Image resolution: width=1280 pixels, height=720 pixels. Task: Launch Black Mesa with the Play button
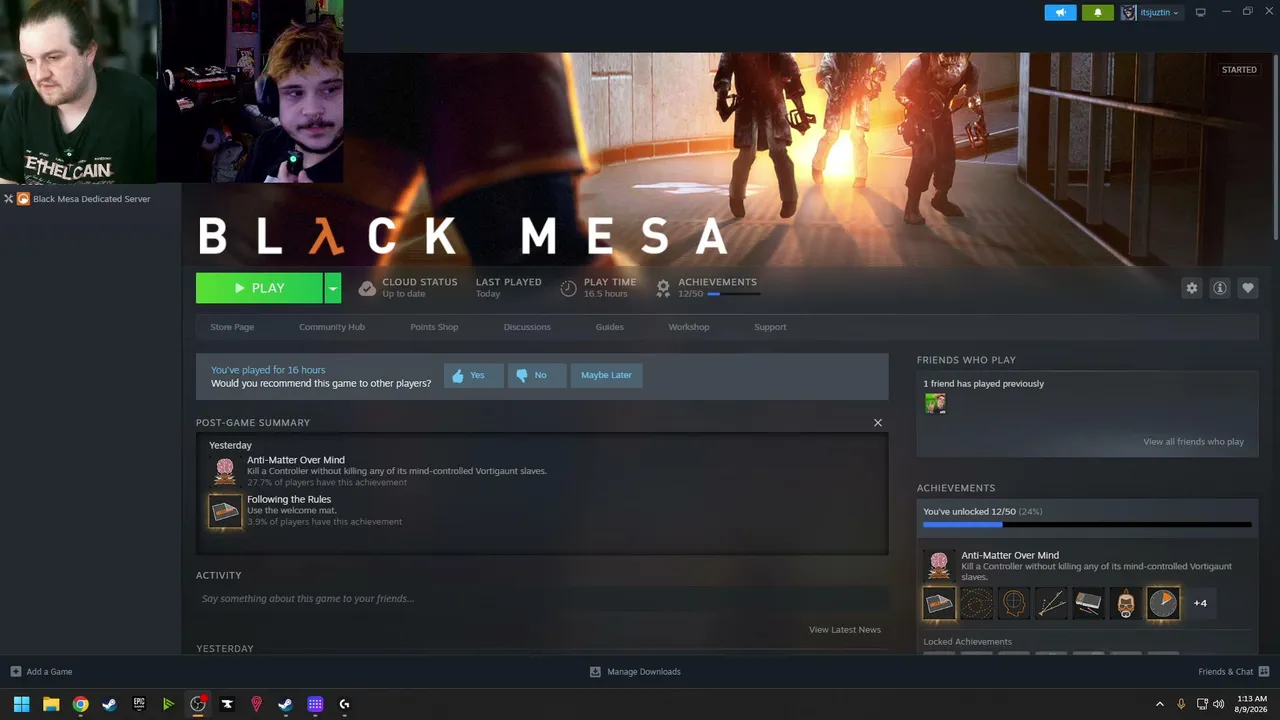coord(259,288)
